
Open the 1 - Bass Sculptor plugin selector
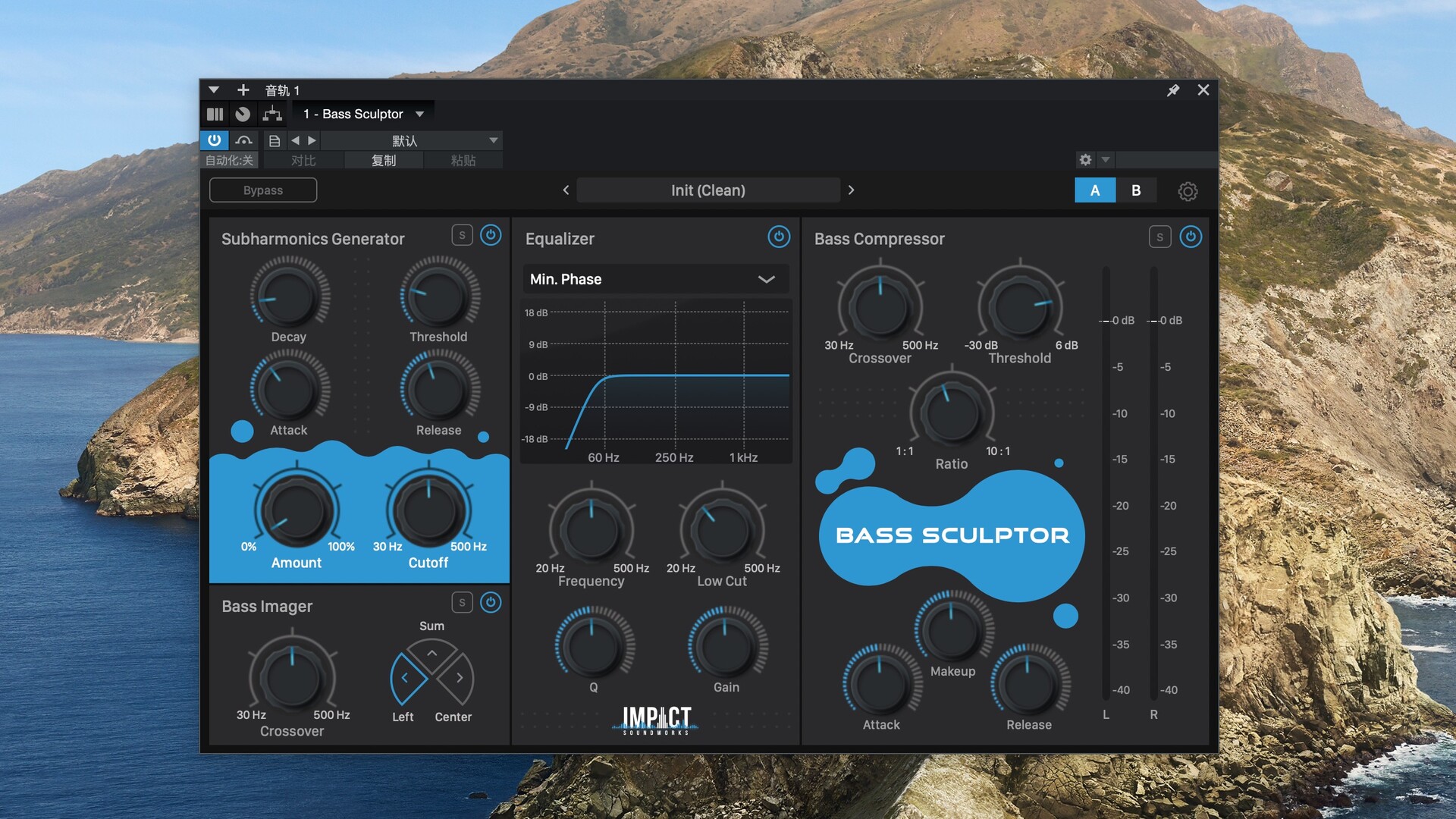pyautogui.click(x=363, y=115)
